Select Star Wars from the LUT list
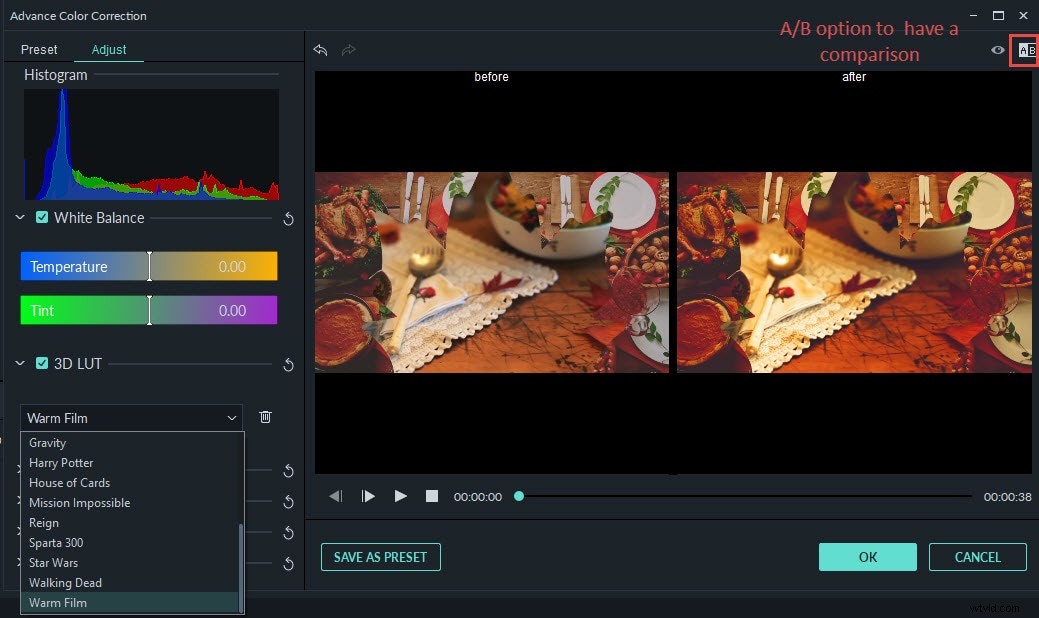 [x=56, y=562]
